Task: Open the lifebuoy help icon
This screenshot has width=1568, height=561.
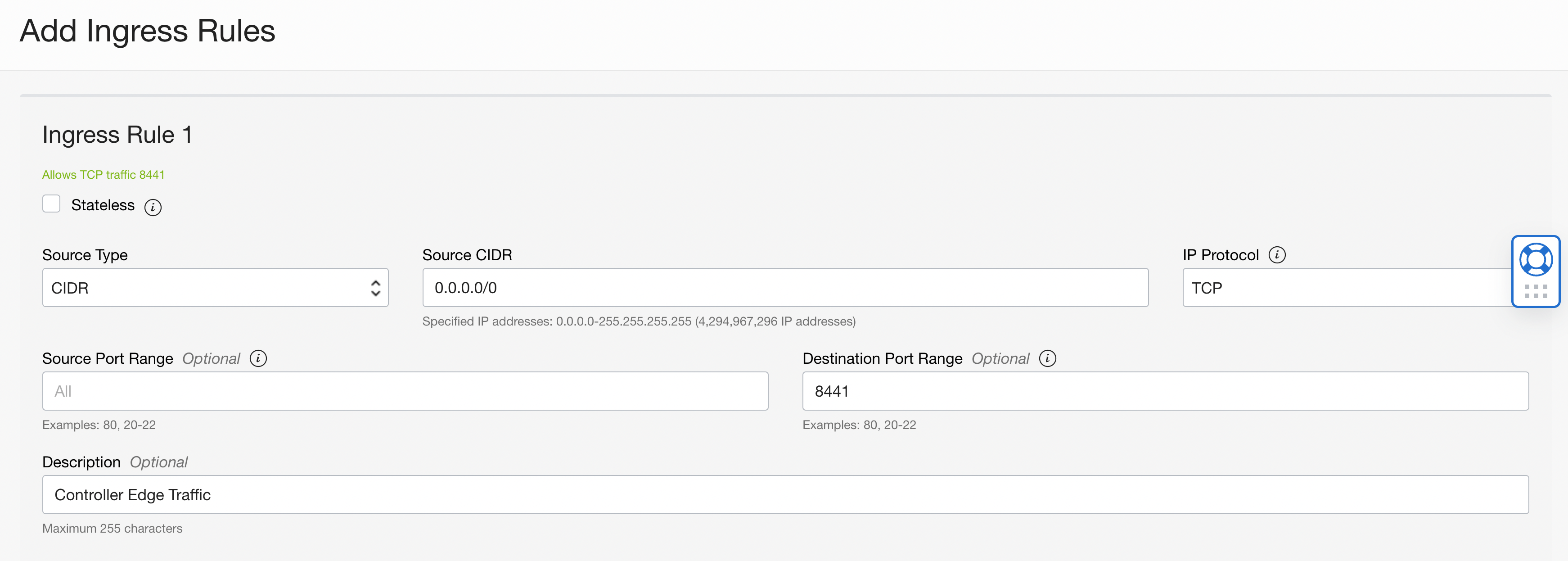Action: pos(1535,260)
